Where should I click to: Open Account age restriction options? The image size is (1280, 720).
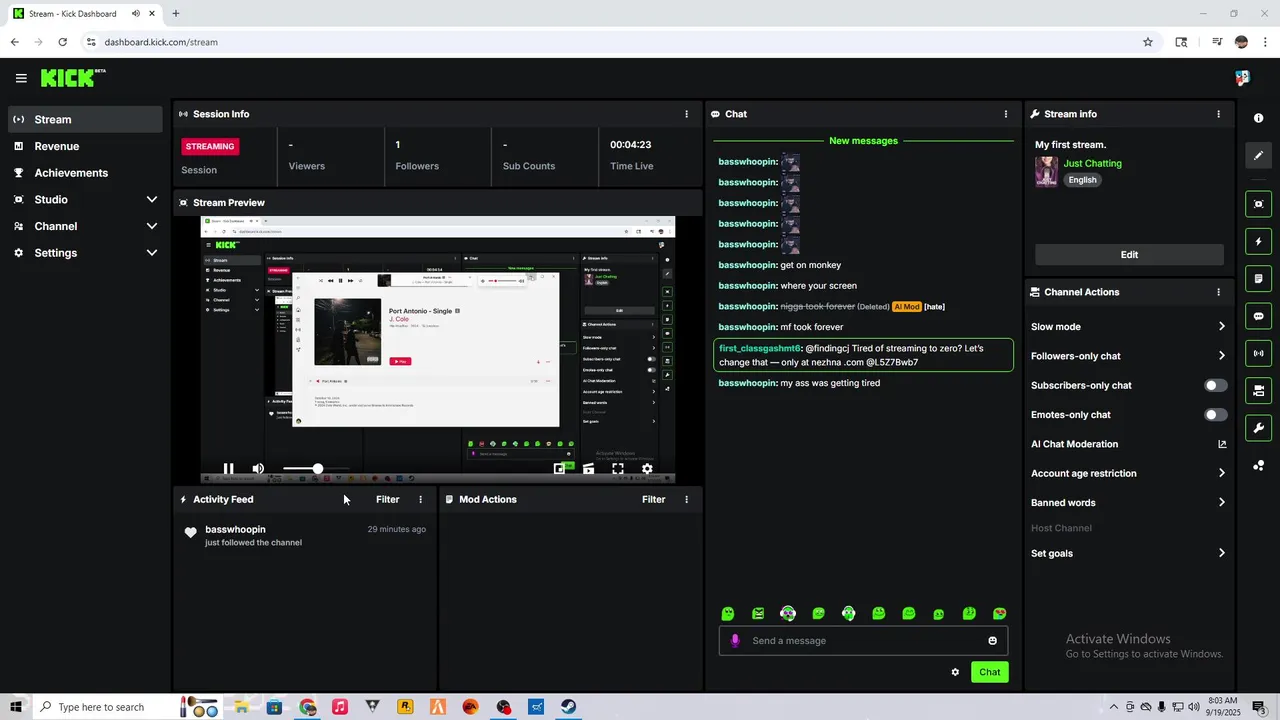1221,473
